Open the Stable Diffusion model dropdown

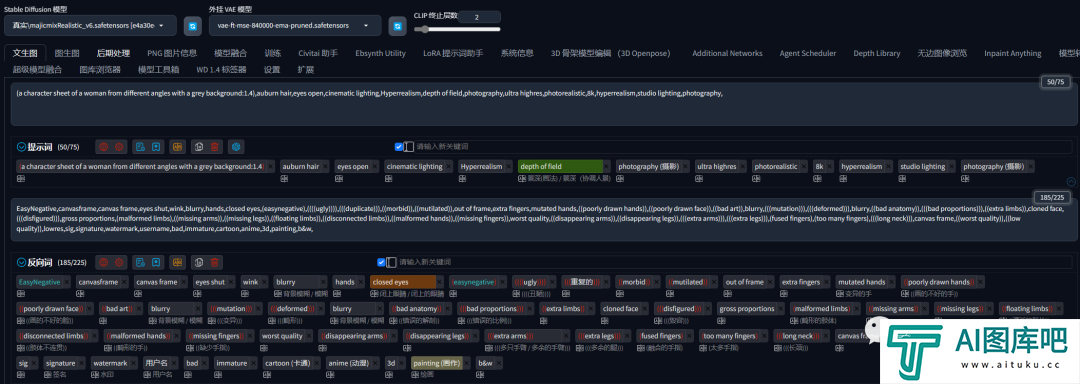pyautogui.click(x=90, y=25)
